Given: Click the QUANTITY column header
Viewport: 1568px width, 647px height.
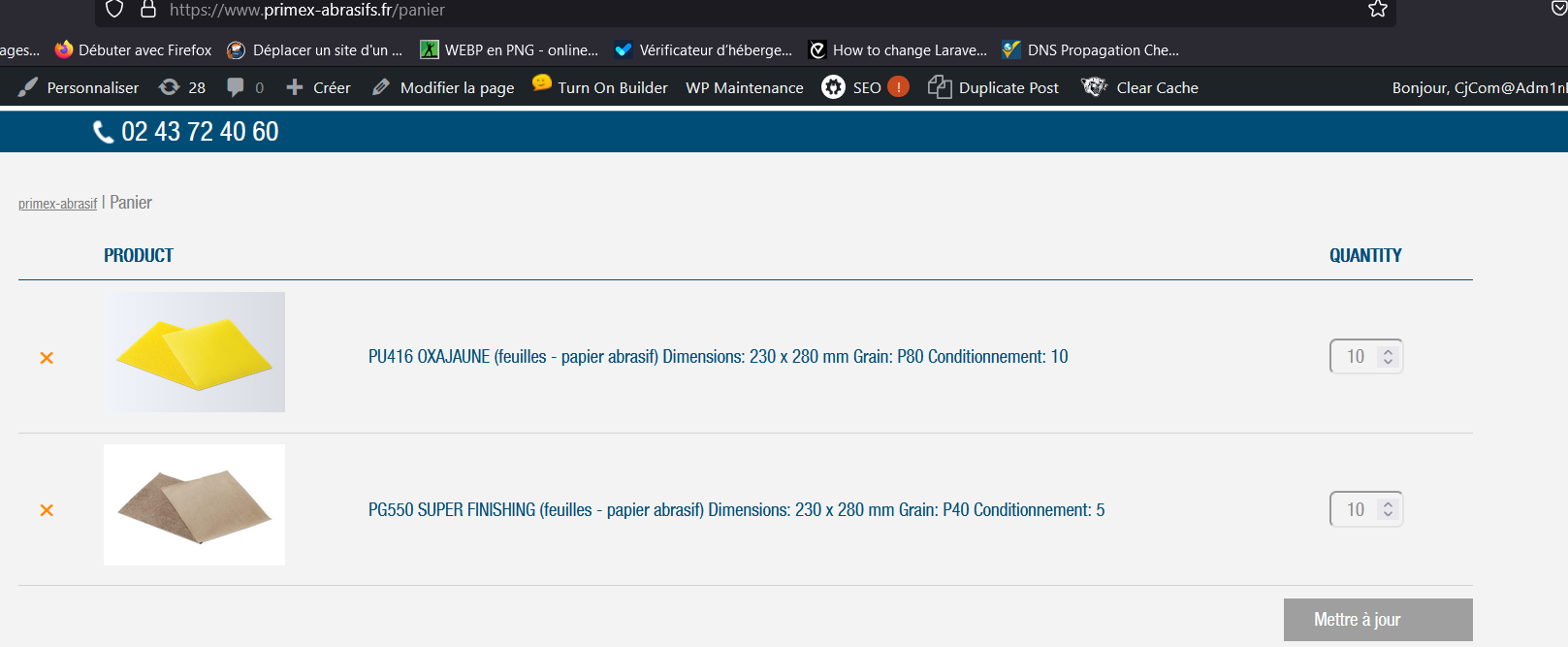Looking at the screenshot, I should (1365, 255).
